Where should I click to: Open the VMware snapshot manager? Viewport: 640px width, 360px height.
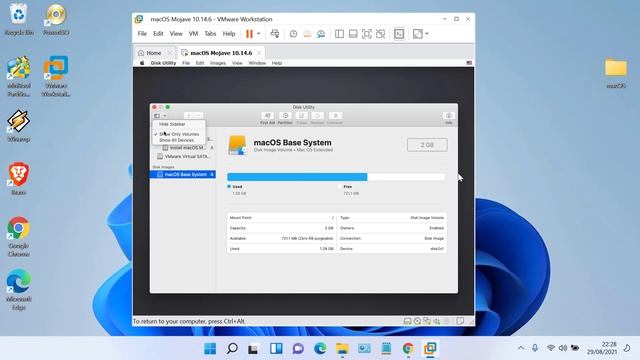[x=321, y=34]
